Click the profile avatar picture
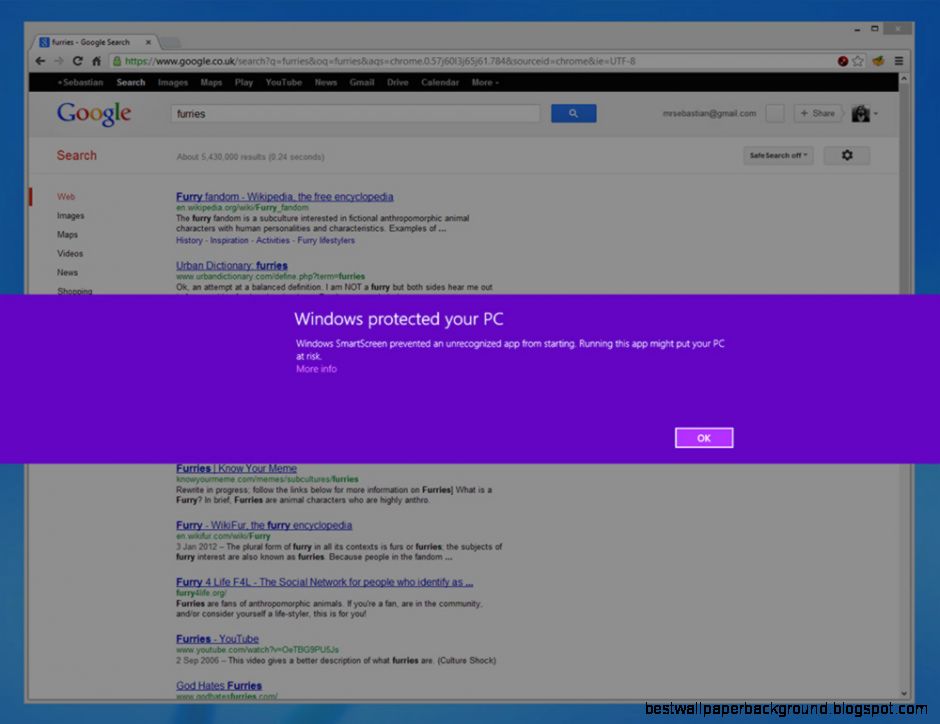 point(861,113)
